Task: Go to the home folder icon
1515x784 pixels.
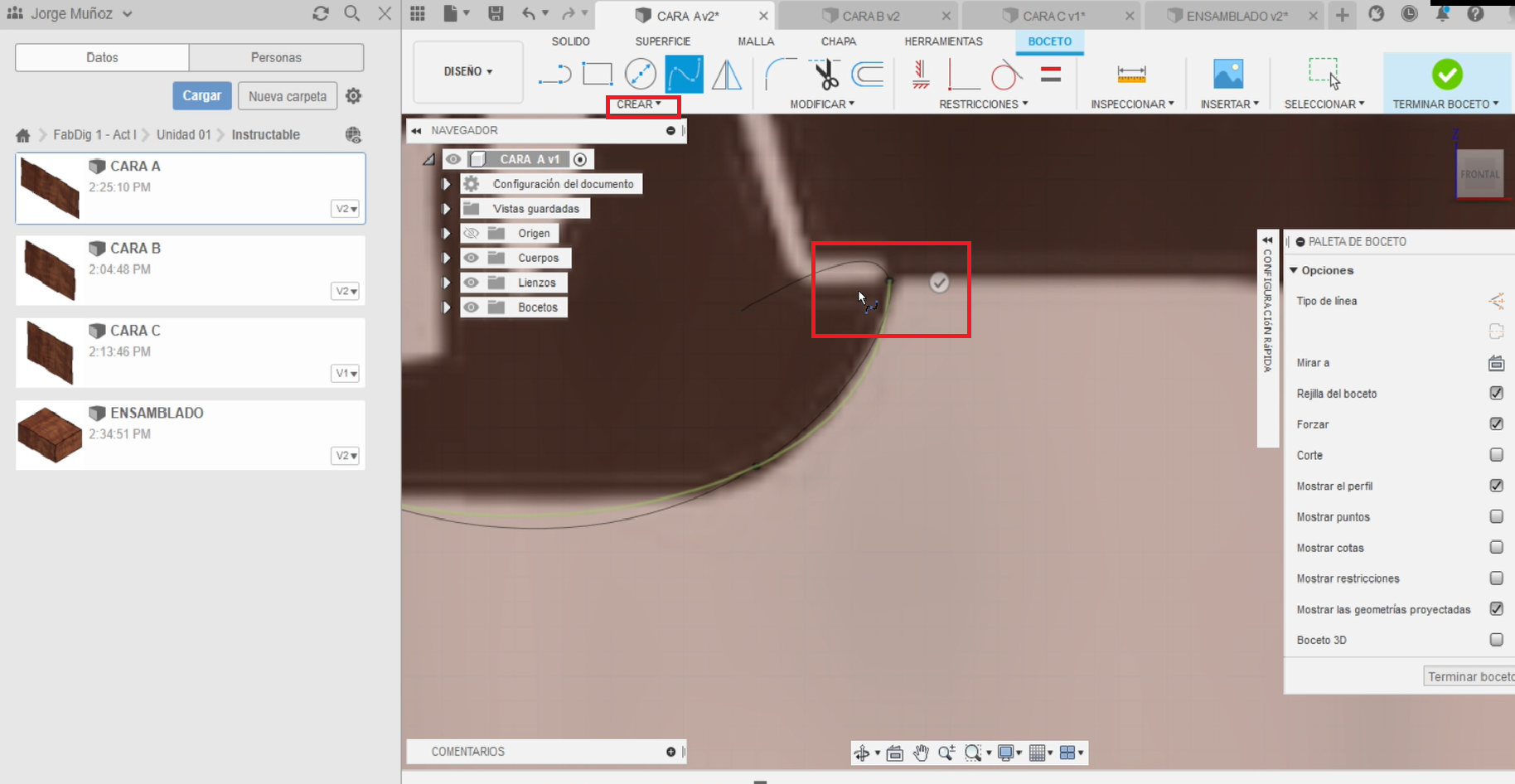Action: [23, 135]
